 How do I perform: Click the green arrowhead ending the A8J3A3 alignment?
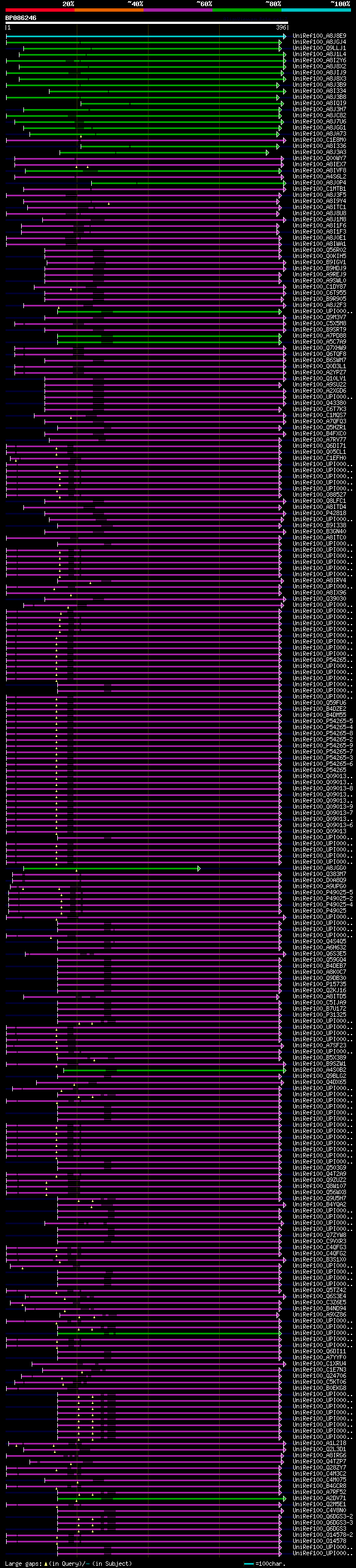(x=267, y=153)
